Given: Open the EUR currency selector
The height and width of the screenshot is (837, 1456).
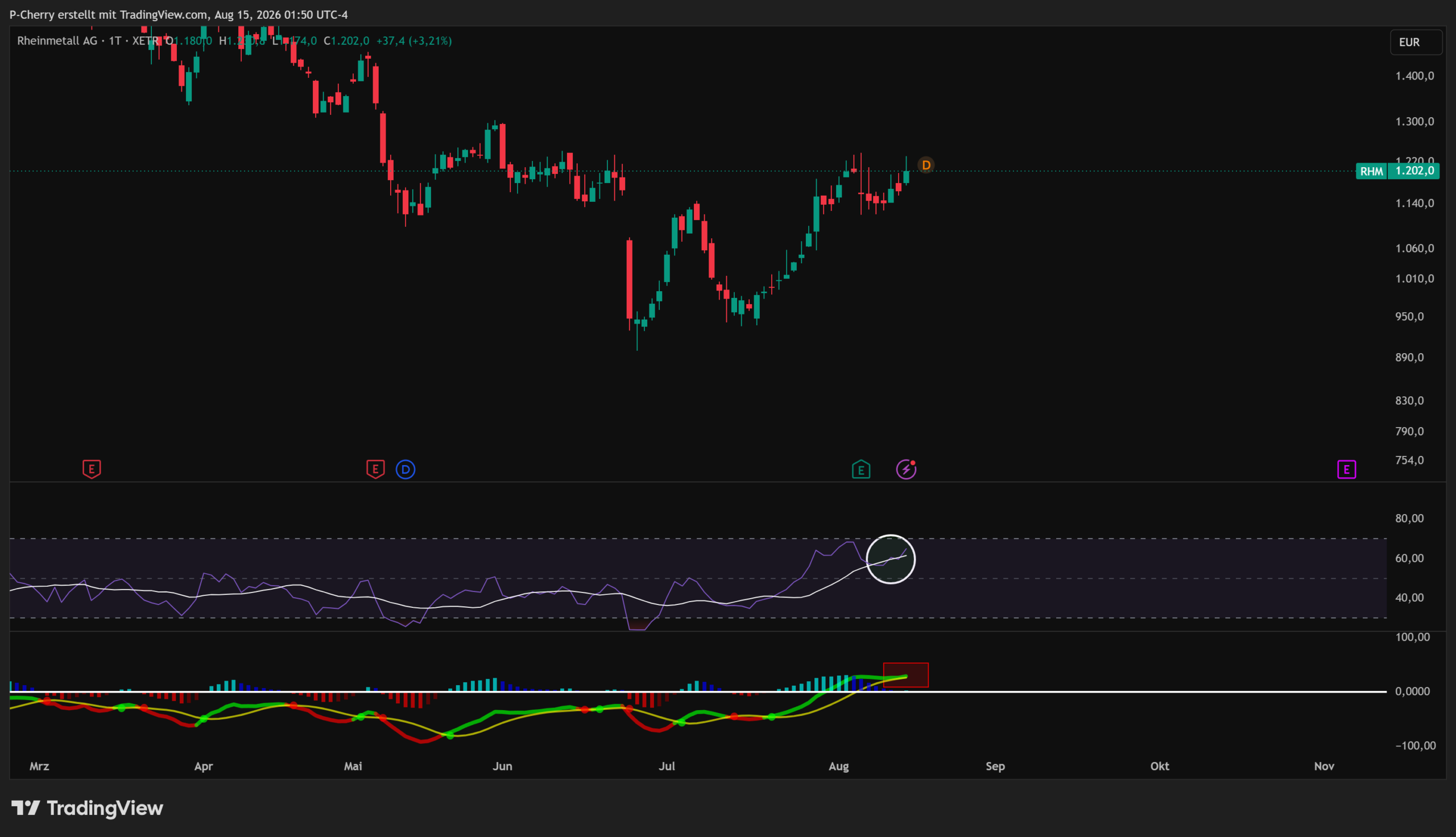Looking at the screenshot, I should (1416, 42).
